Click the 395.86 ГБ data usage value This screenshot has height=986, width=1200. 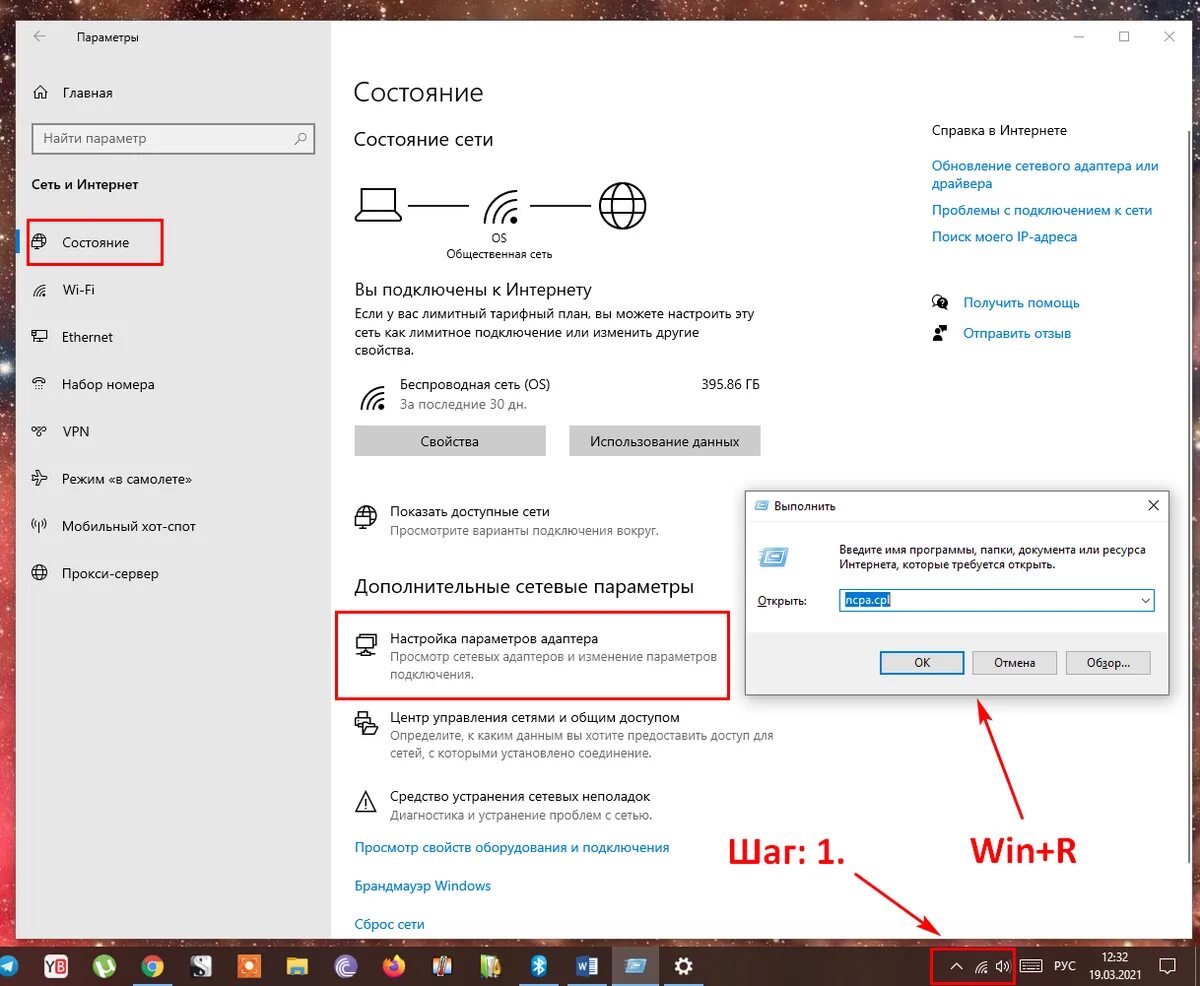click(x=731, y=384)
